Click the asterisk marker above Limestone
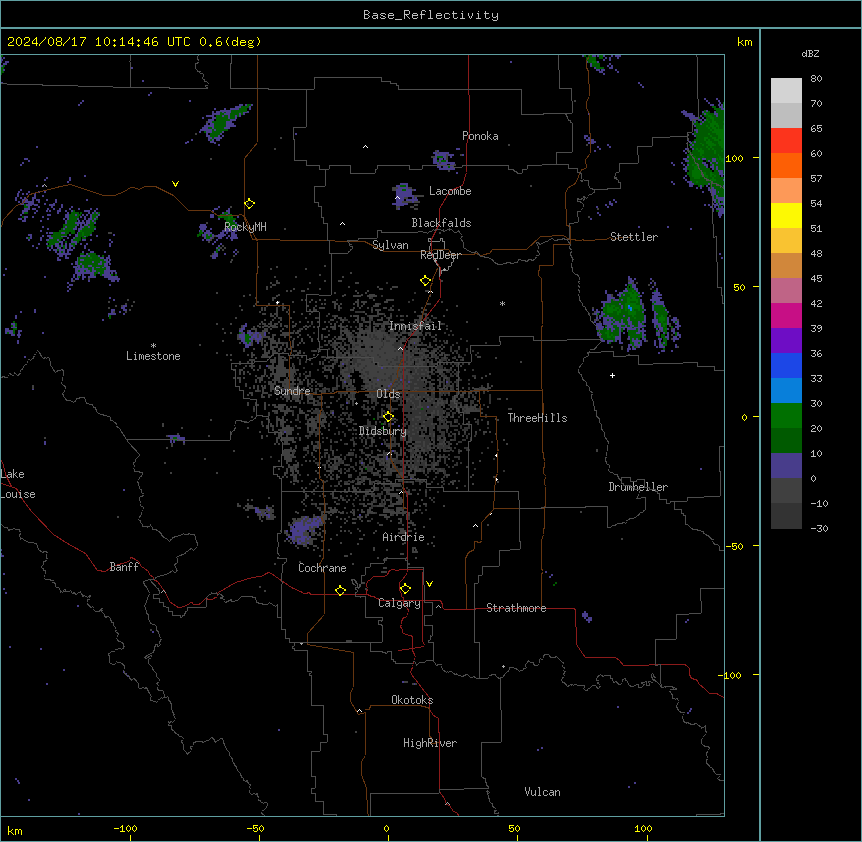The height and width of the screenshot is (842, 862). [153, 346]
